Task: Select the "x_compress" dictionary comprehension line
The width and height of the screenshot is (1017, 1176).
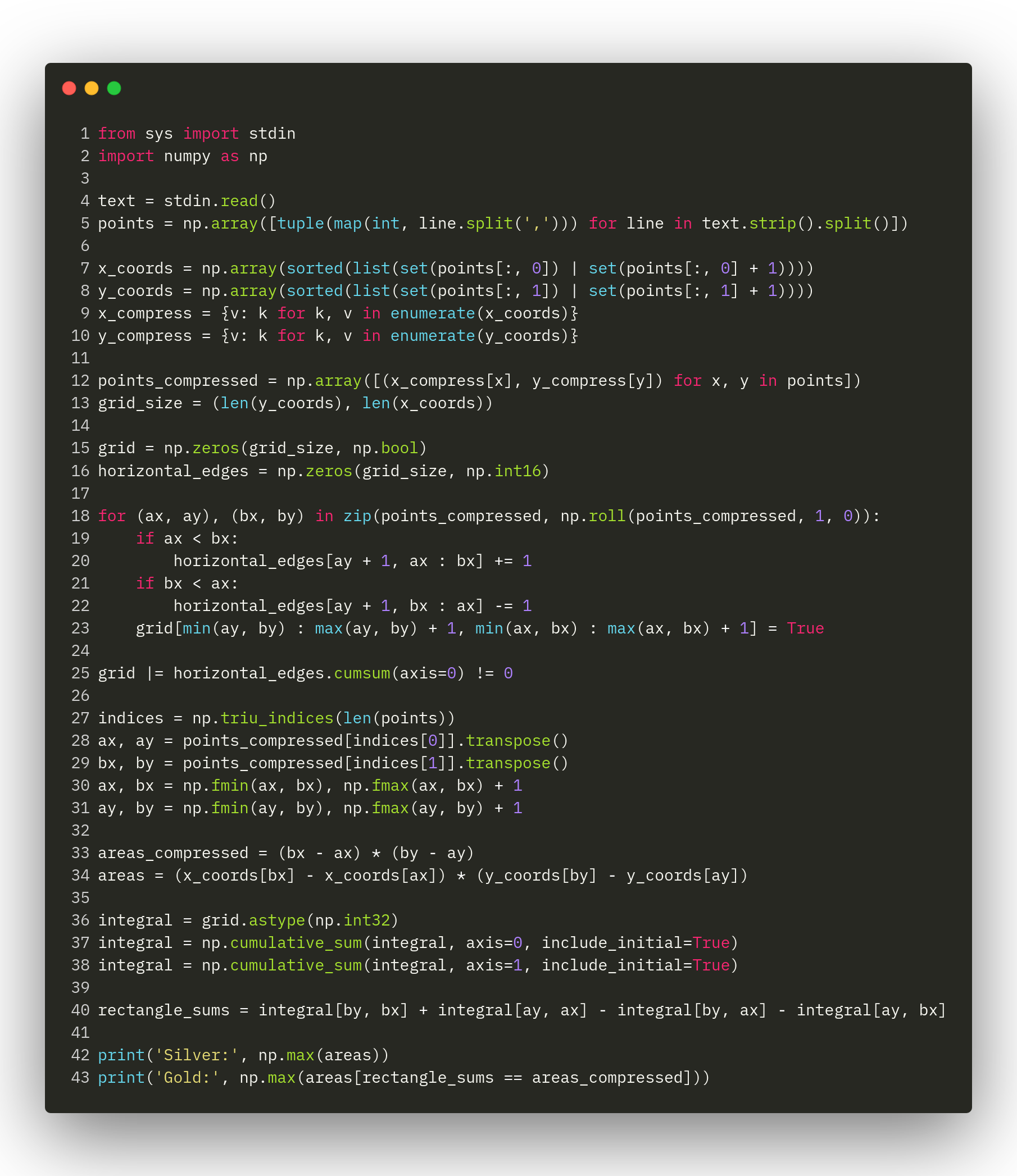Action: (x=338, y=313)
